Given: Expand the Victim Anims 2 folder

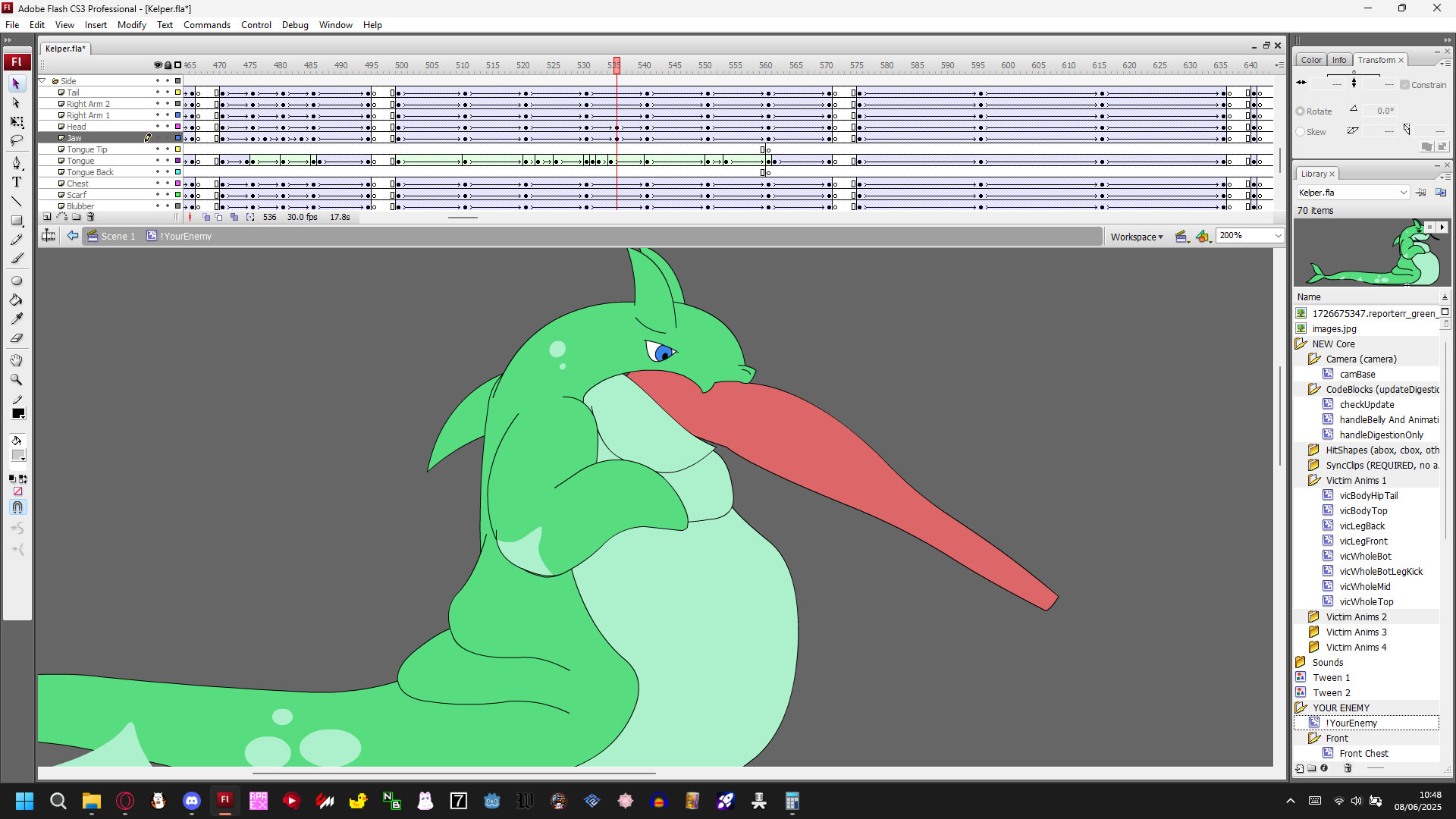Looking at the screenshot, I should [1314, 617].
